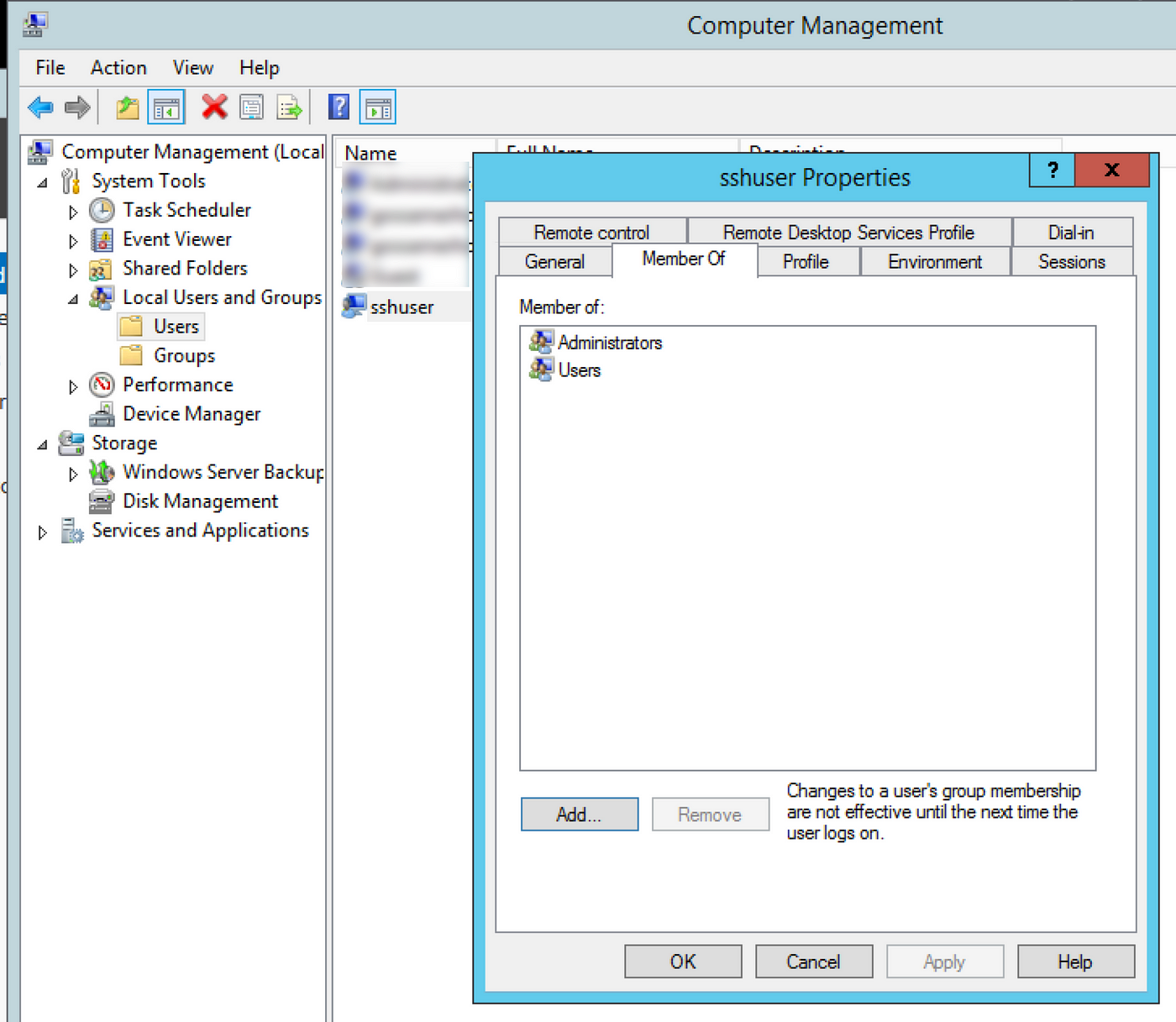Click the OK button

[x=683, y=962]
